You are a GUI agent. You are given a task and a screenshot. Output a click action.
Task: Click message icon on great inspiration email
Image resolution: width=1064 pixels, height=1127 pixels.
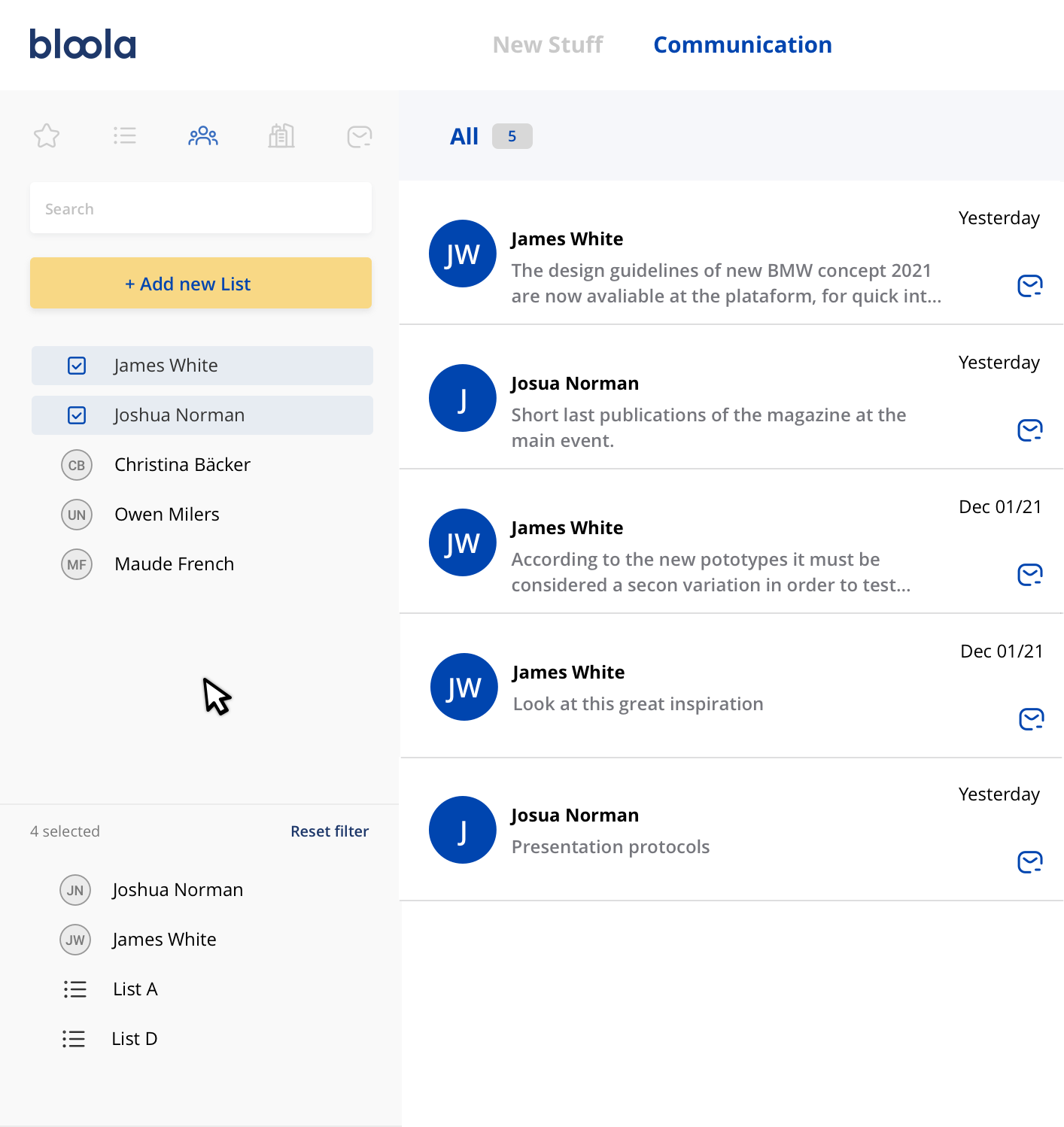coord(1032,719)
